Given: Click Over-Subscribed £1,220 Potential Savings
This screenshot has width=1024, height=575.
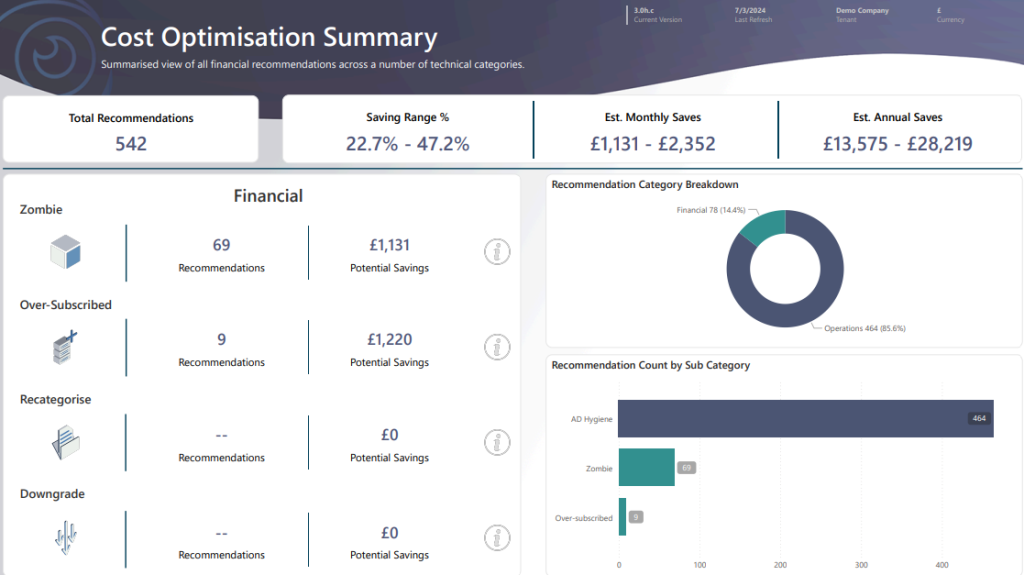Looking at the screenshot, I should click(x=389, y=340).
